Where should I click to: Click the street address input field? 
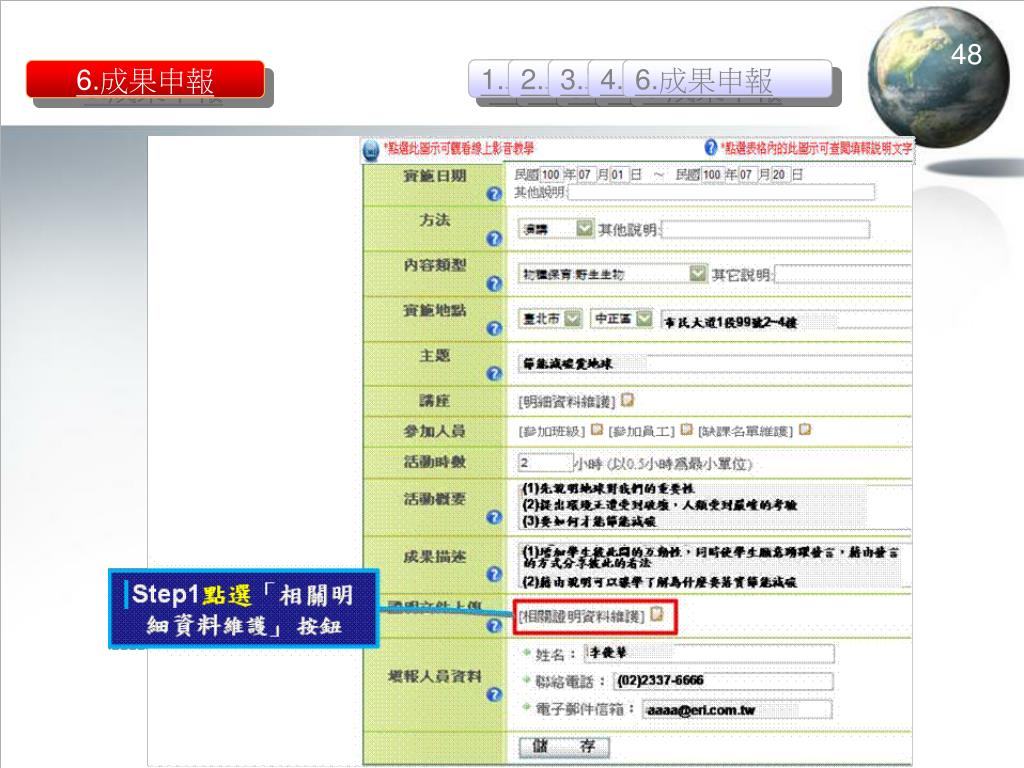click(x=786, y=321)
